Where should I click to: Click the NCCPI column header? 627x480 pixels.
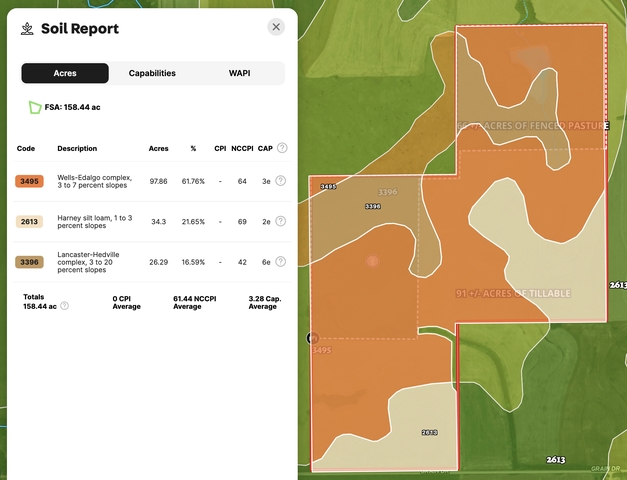click(240, 148)
